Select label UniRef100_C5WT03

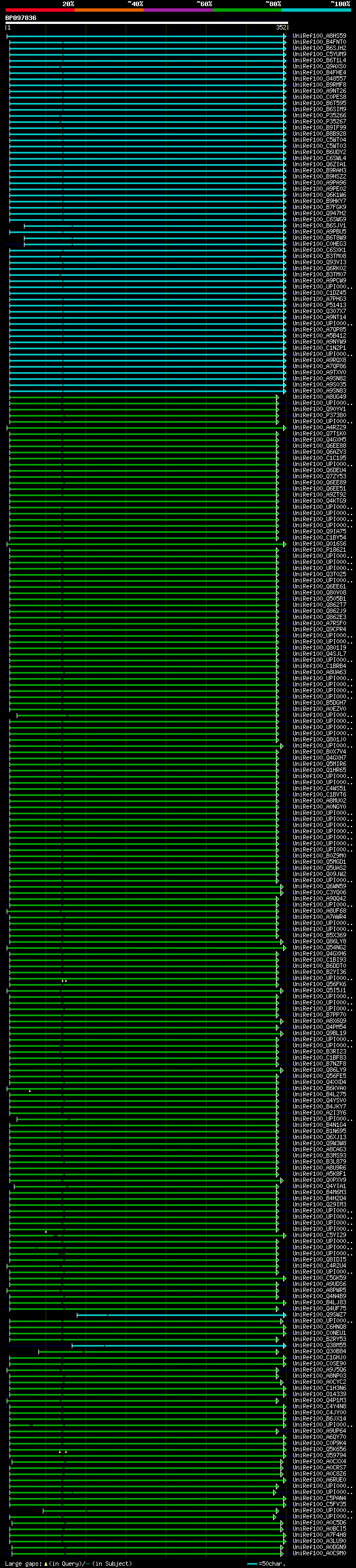pyautogui.click(x=319, y=146)
